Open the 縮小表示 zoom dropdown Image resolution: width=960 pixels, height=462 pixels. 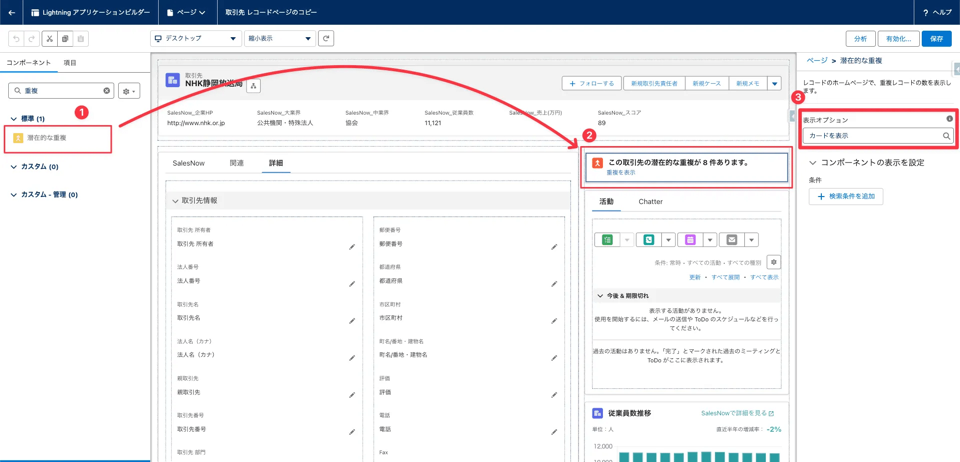pos(280,39)
